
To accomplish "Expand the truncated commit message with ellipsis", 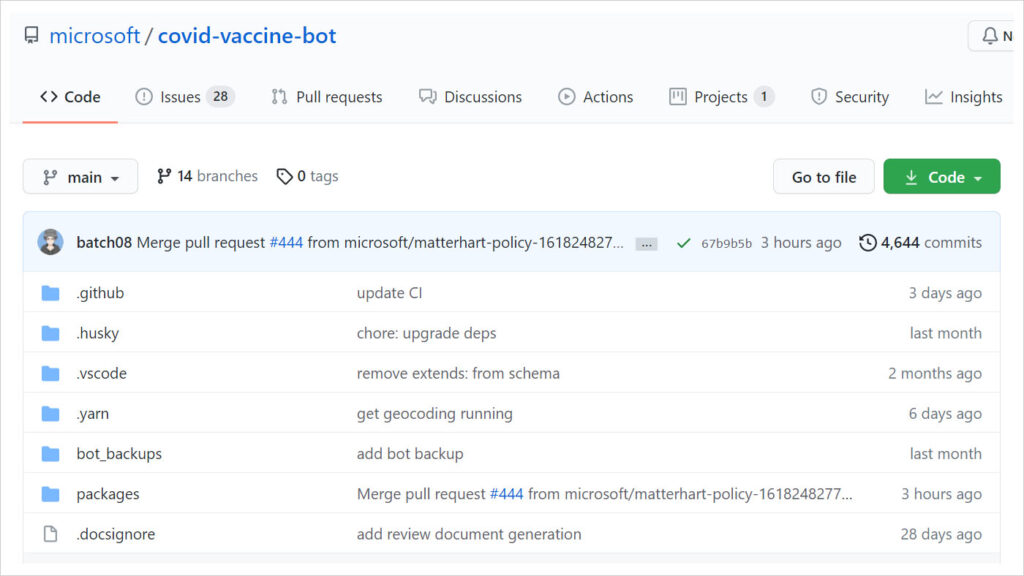I will tap(646, 243).
